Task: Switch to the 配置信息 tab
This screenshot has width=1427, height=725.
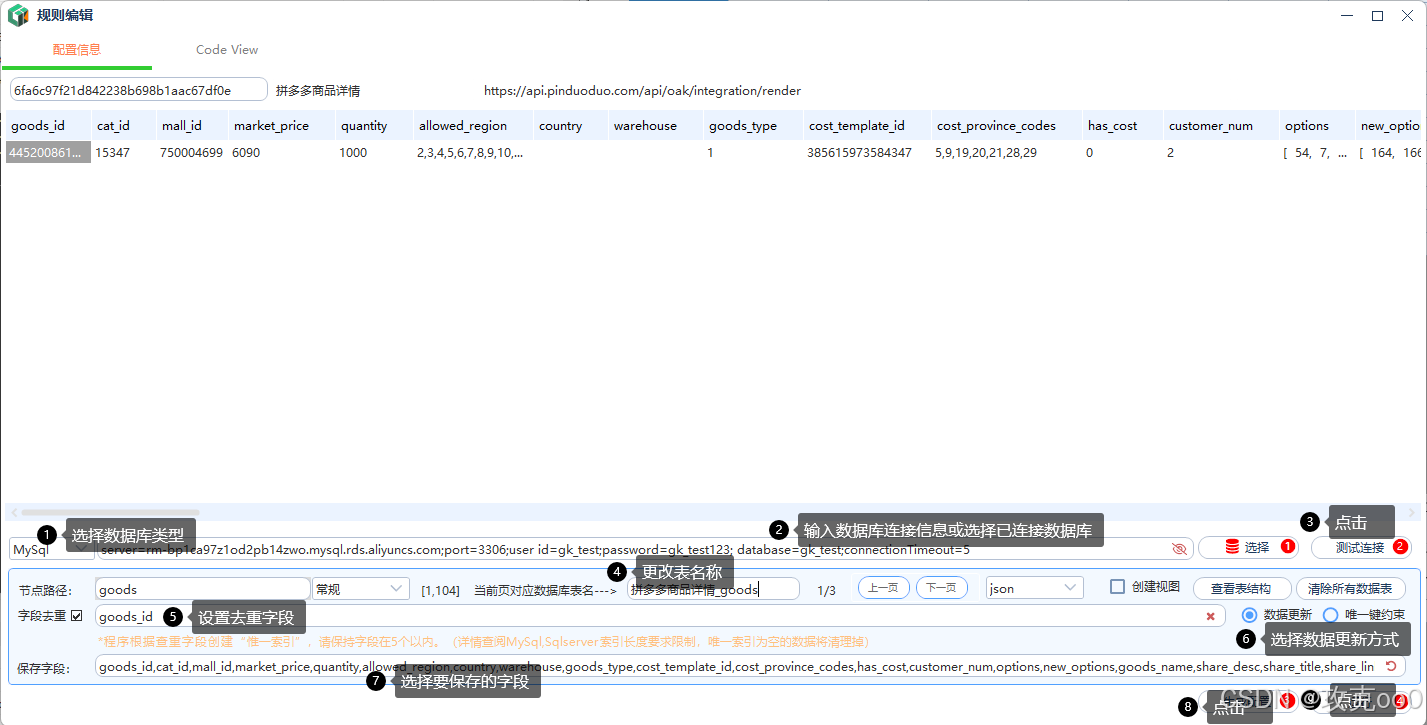Action: [x=77, y=49]
